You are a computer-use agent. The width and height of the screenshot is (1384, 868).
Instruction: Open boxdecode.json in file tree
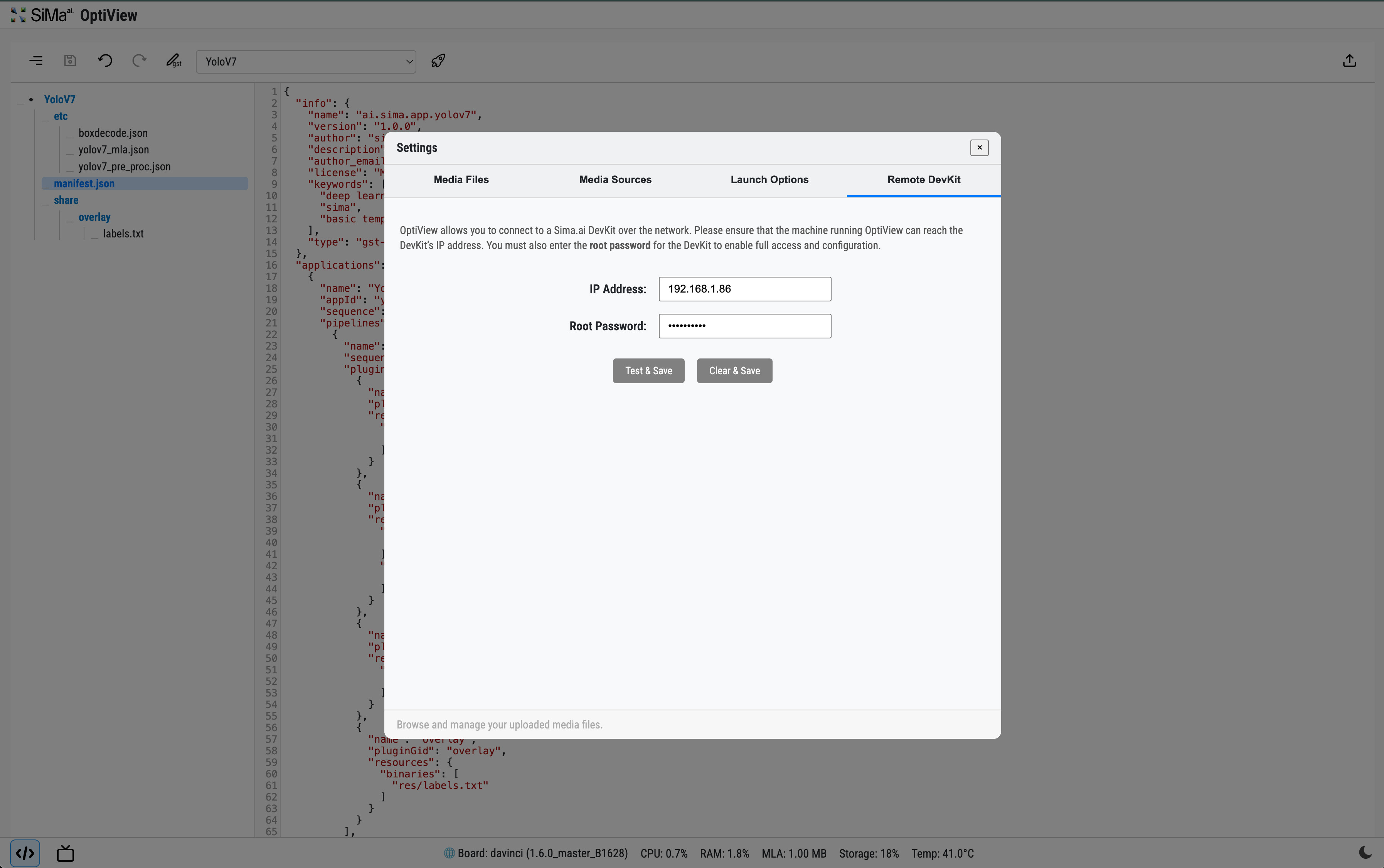pos(113,133)
